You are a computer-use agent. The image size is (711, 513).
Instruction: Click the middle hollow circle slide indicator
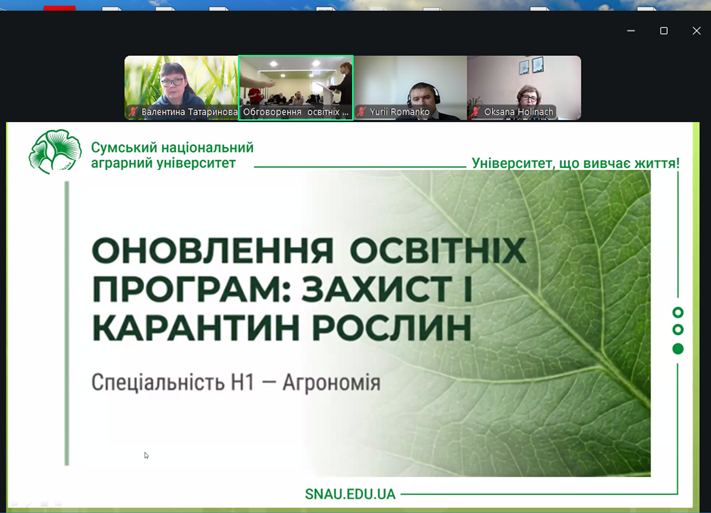(678, 330)
